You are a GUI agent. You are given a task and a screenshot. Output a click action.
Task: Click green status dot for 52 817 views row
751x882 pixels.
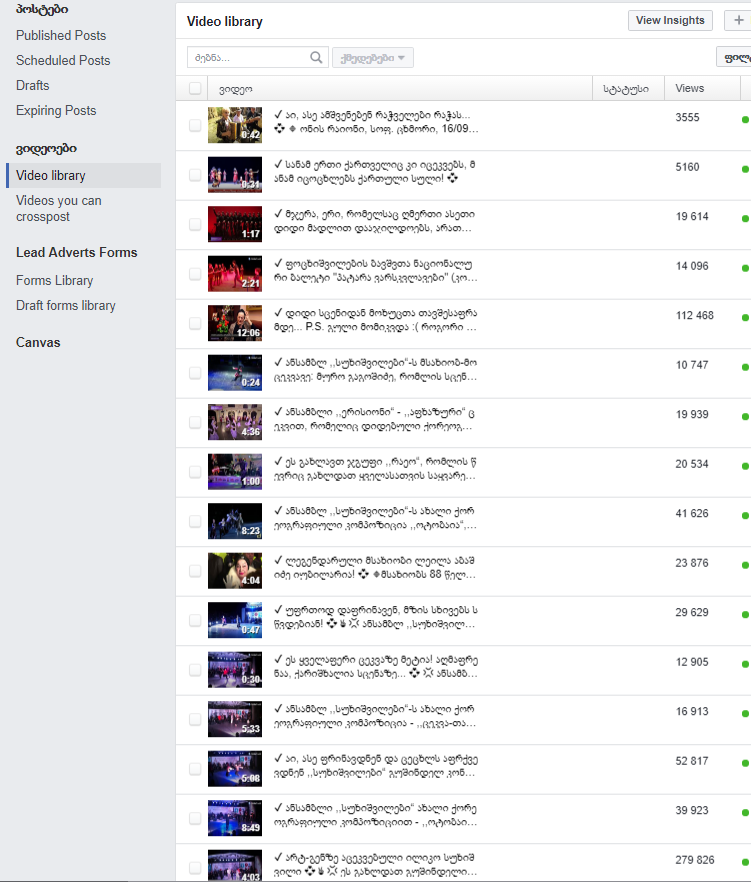pyautogui.click(x=745, y=763)
